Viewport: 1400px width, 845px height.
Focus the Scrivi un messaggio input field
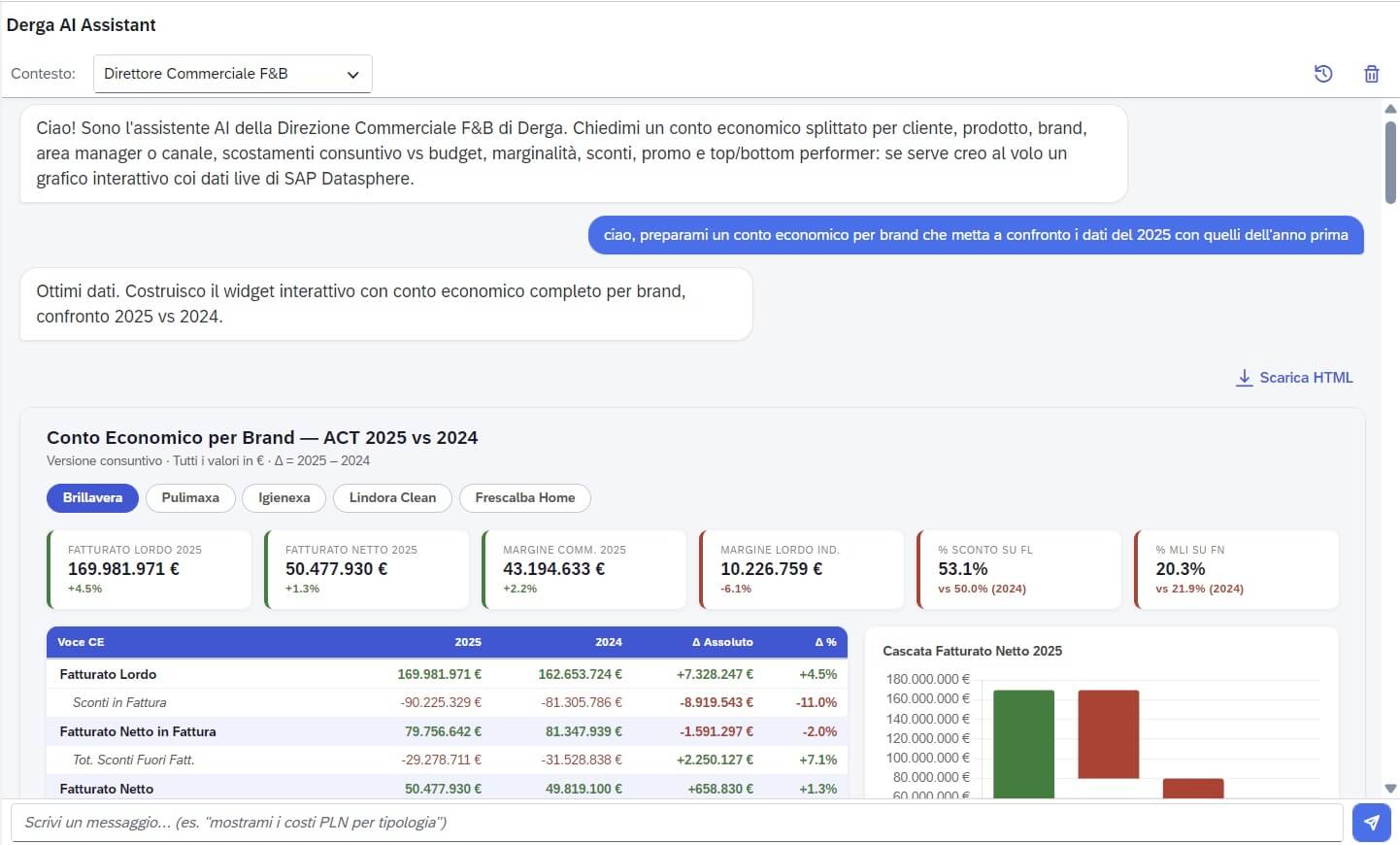677,823
